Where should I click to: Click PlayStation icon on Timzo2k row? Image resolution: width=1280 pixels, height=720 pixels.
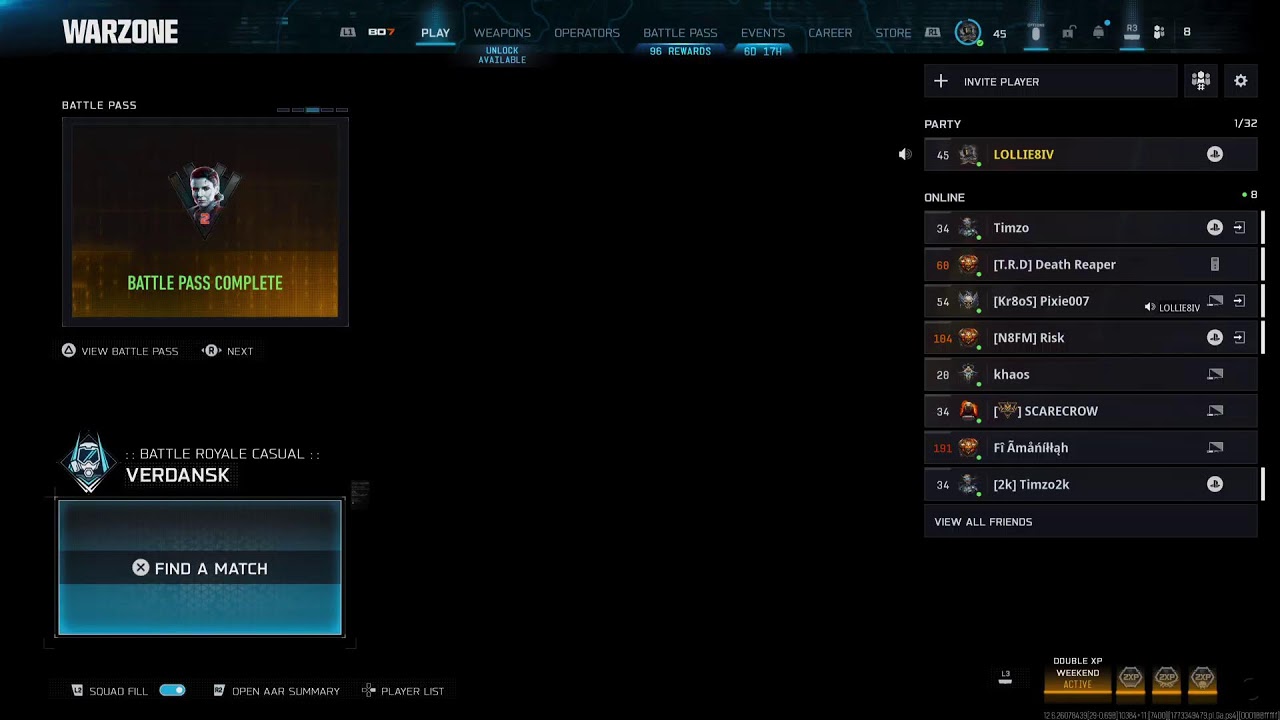pos(1215,484)
